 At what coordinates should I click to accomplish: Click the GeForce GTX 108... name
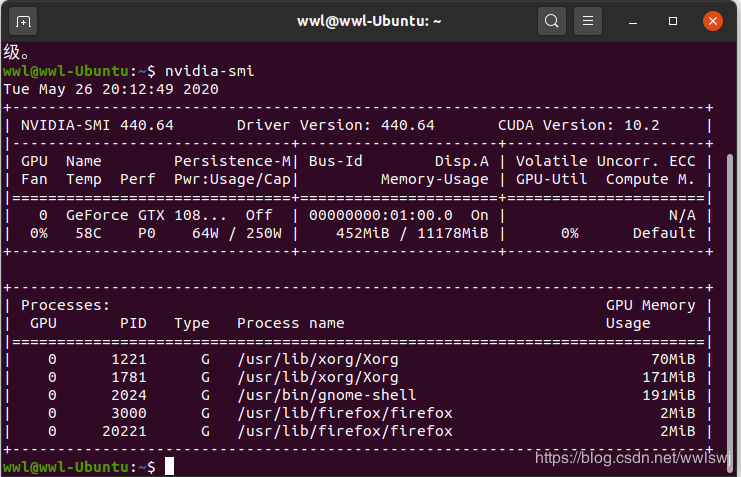point(133,215)
